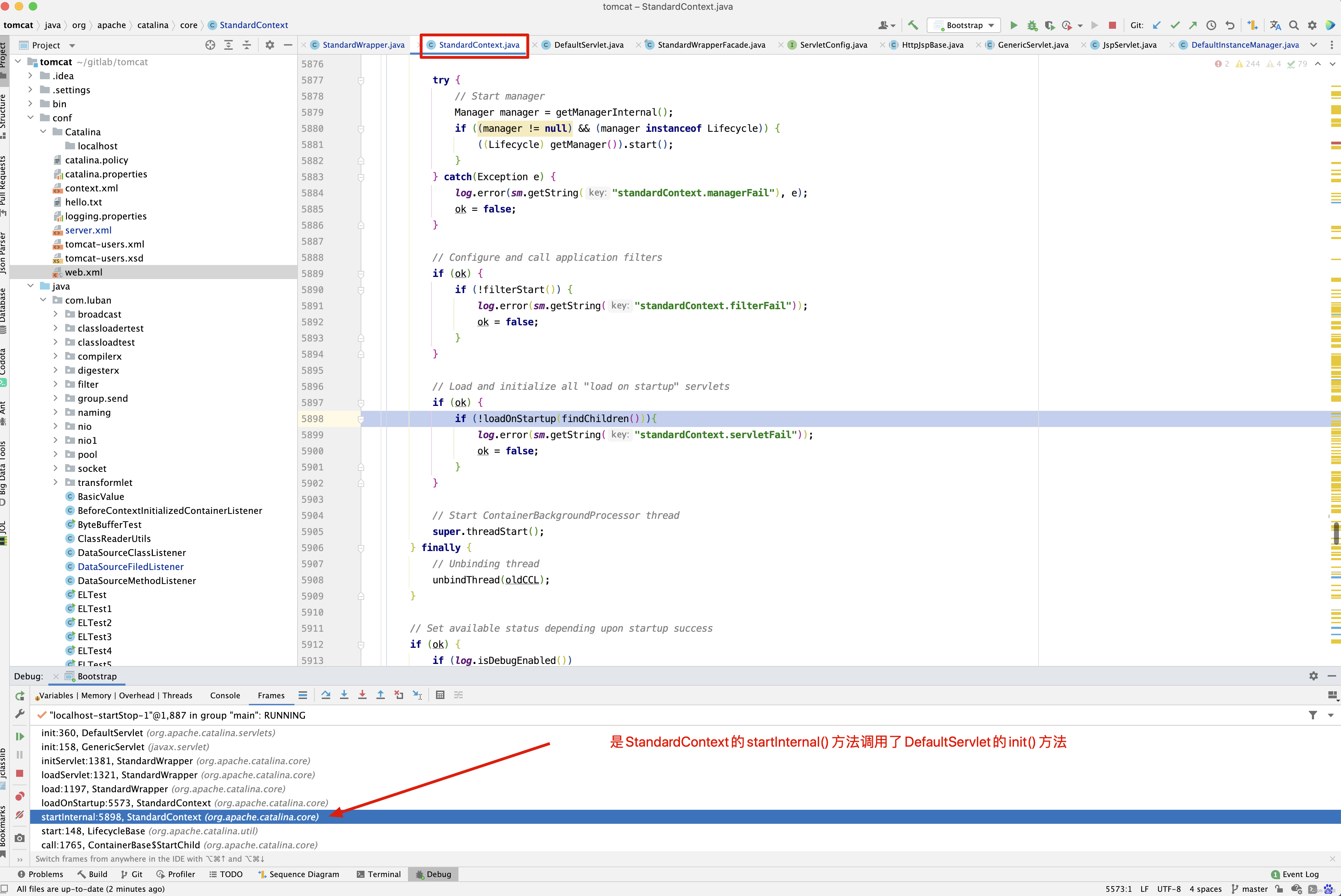Click the Build project hammer icon
Viewport: 1341px width, 896px height.
point(912,25)
